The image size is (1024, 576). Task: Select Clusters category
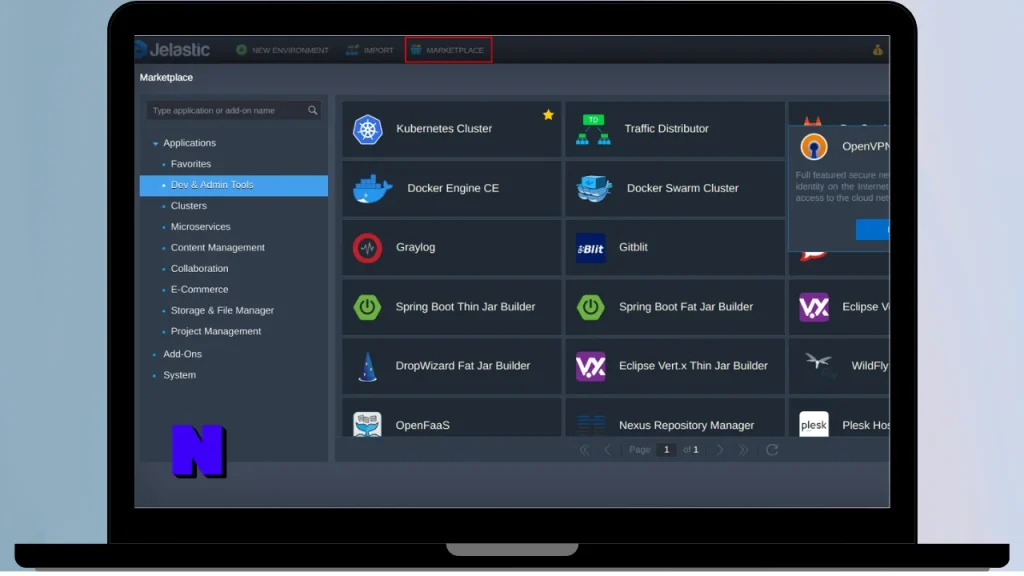(x=189, y=206)
